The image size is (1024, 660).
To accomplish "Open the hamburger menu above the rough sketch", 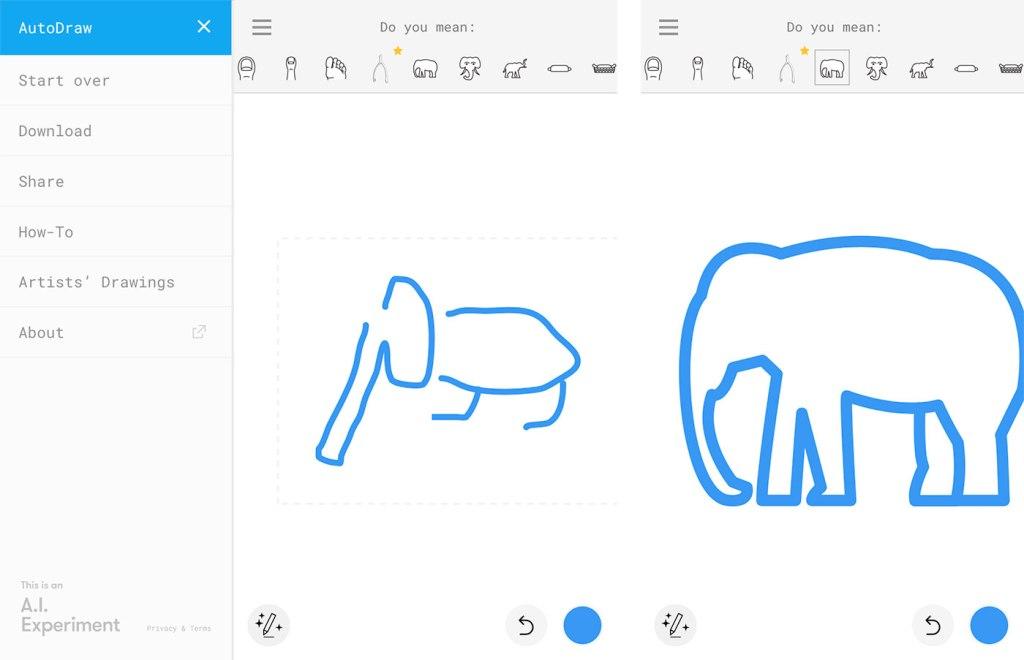I will tap(262, 28).
